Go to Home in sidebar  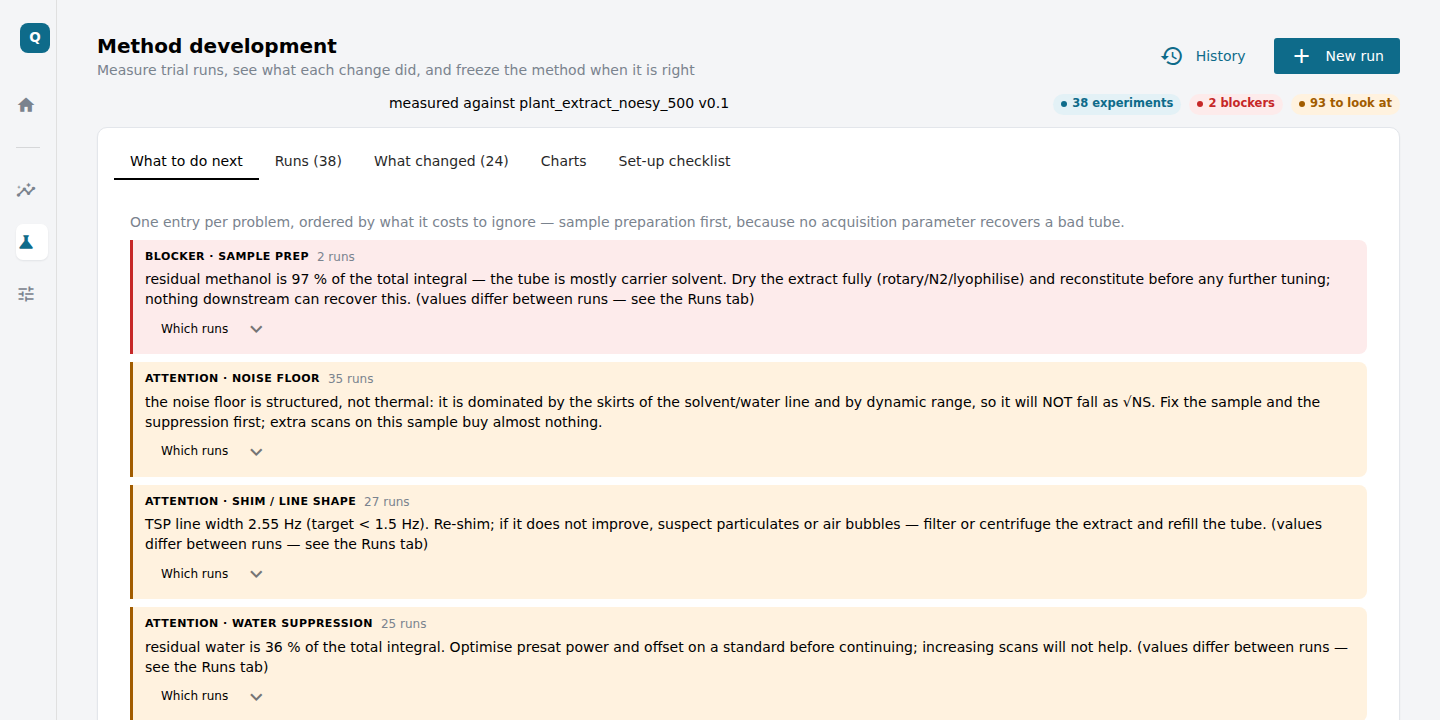point(27,105)
